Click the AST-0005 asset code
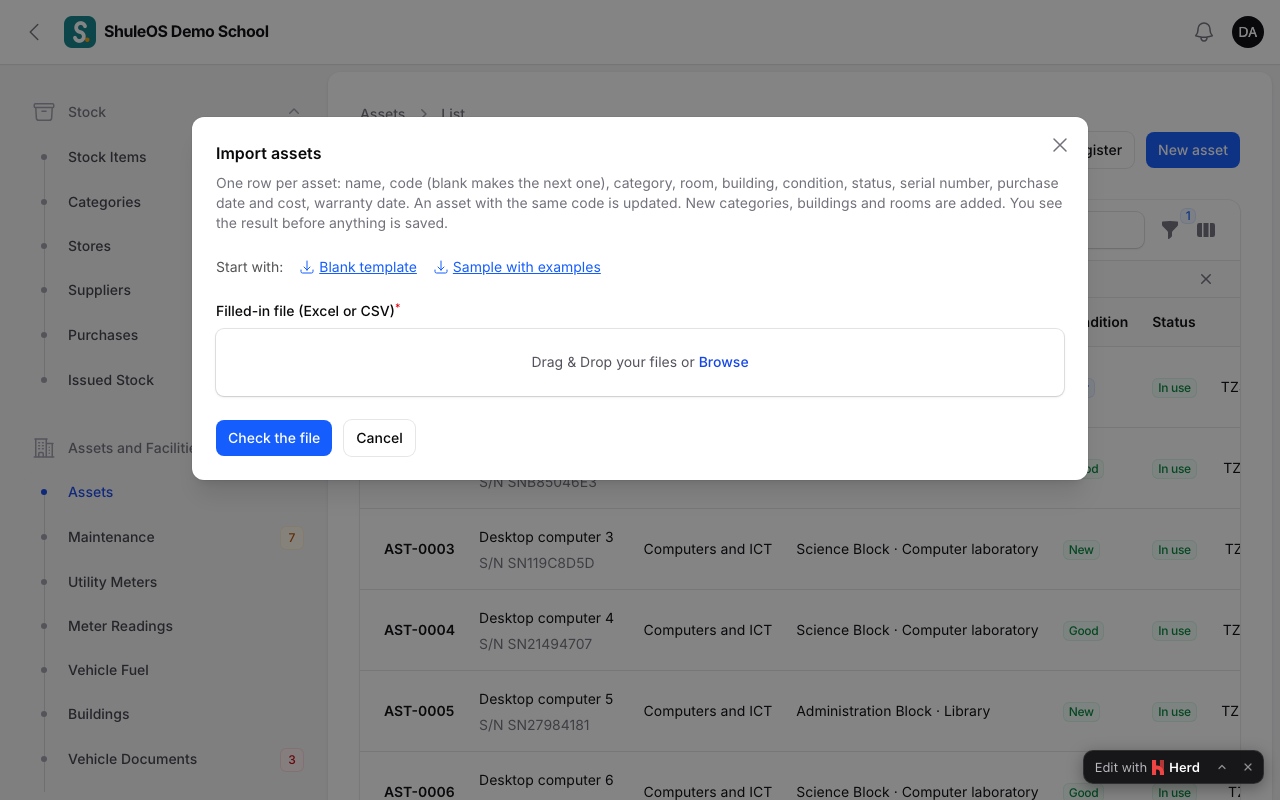Viewport: 1280px width, 800px height. point(419,711)
